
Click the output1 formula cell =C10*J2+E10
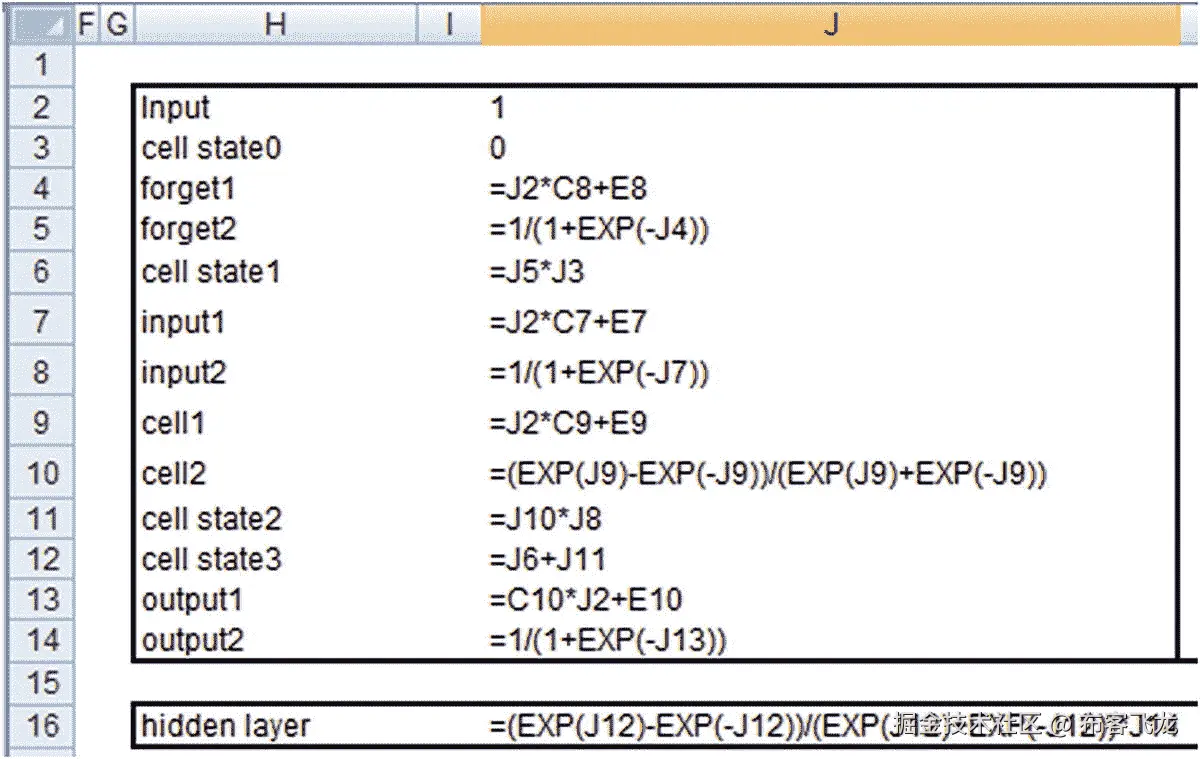click(700, 600)
